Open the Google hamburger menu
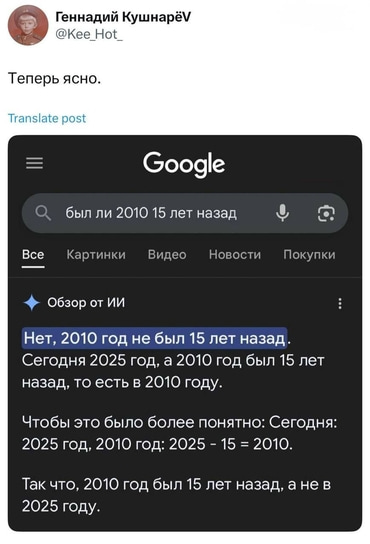The image size is (370, 544). coord(34,163)
